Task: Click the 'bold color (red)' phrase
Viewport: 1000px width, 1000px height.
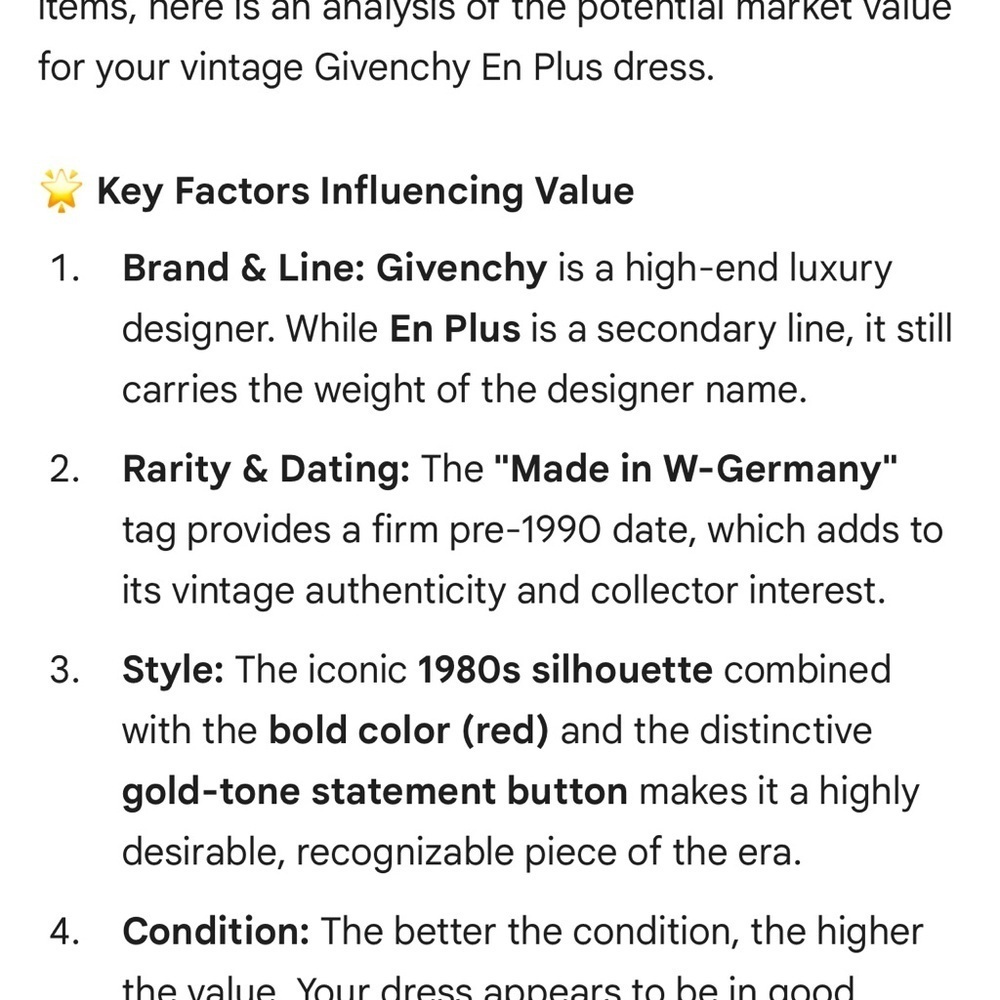Action: pos(408,731)
